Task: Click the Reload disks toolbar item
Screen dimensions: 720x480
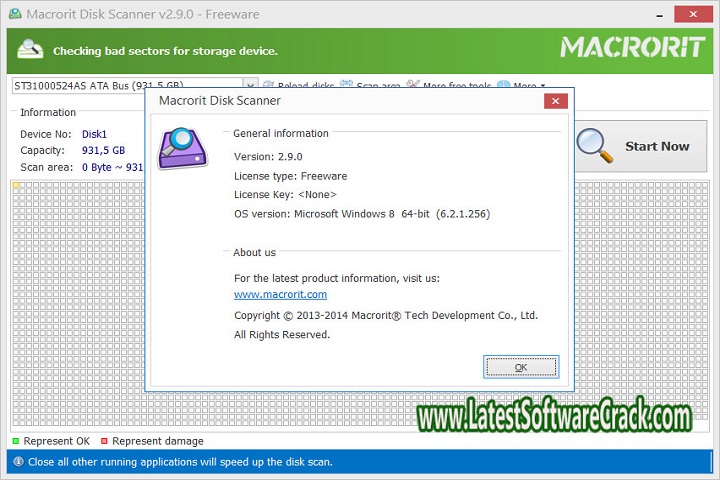Action: click(x=299, y=85)
